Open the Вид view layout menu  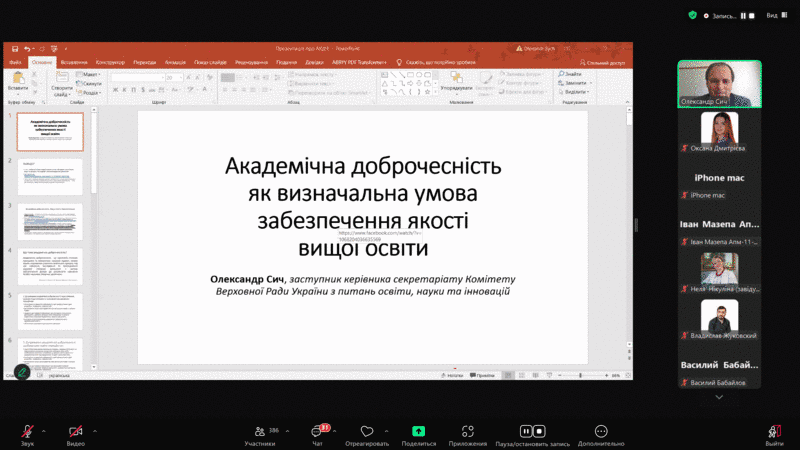point(773,15)
